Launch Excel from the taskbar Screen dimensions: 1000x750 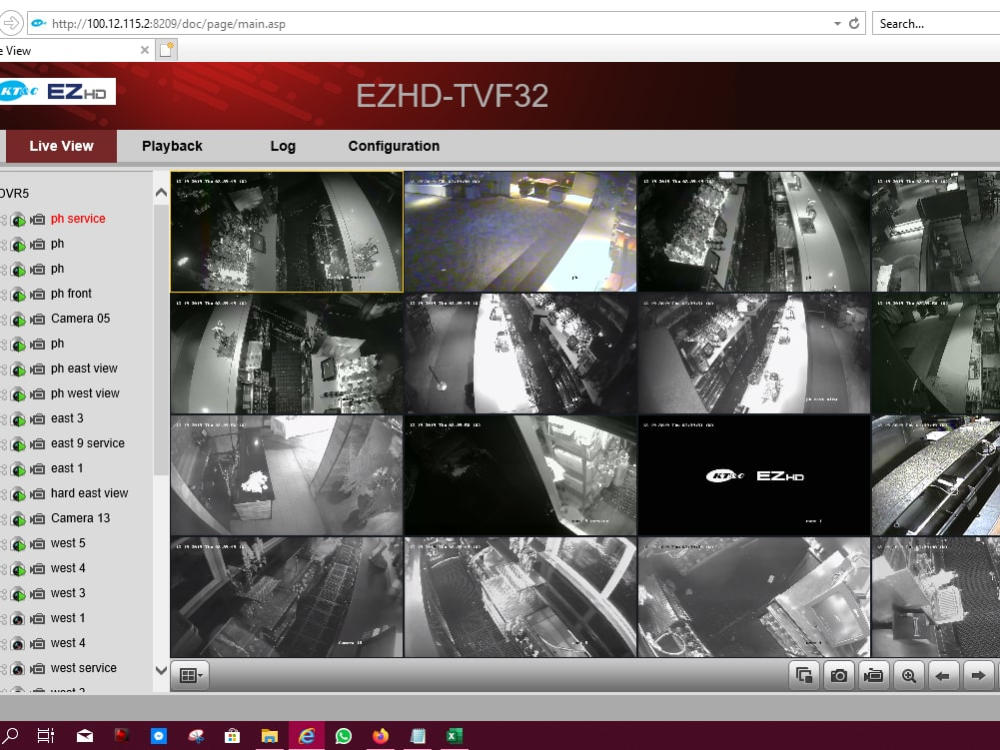click(454, 736)
